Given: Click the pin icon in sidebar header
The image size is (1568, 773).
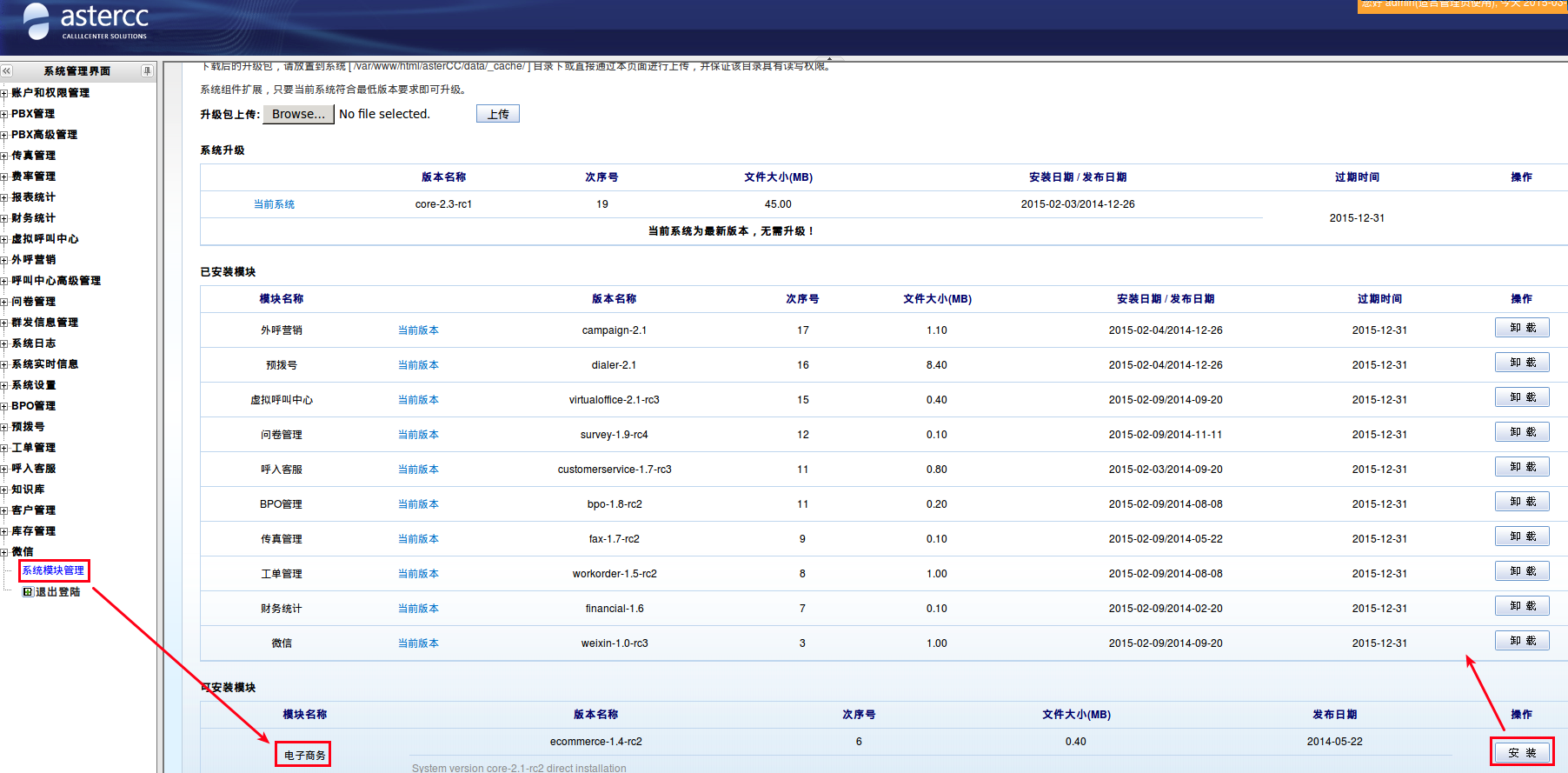Looking at the screenshot, I should coord(147,71).
